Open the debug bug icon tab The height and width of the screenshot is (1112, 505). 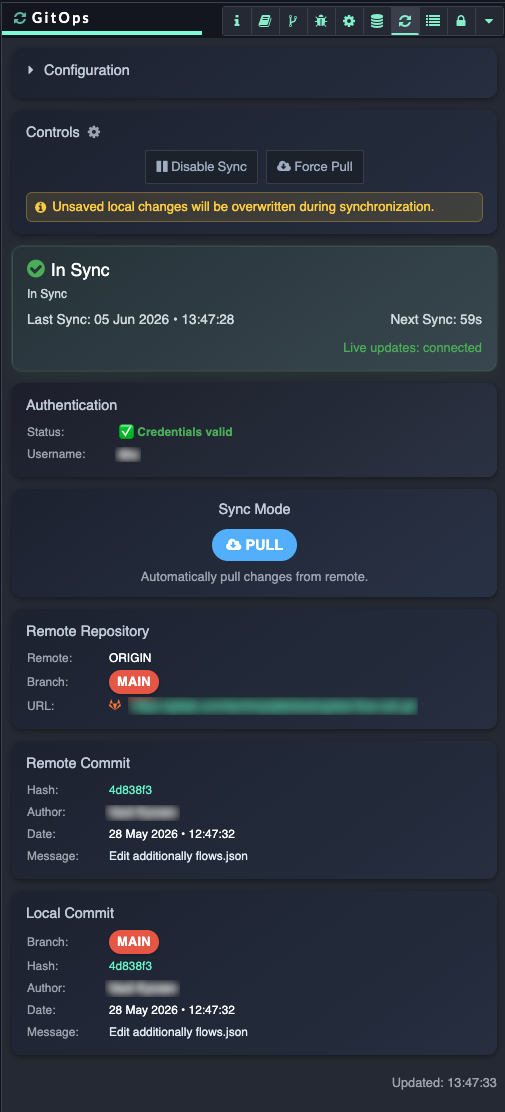[321, 21]
